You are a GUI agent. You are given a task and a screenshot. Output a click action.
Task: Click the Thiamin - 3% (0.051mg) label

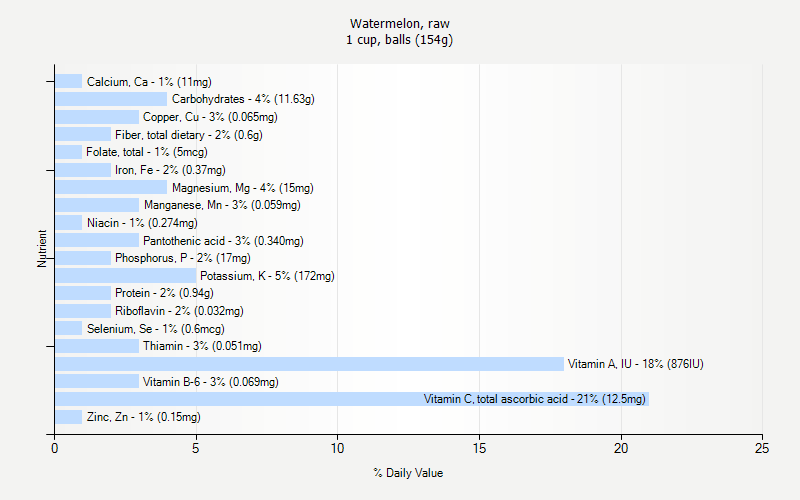pyautogui.click(x=202, y=346)
